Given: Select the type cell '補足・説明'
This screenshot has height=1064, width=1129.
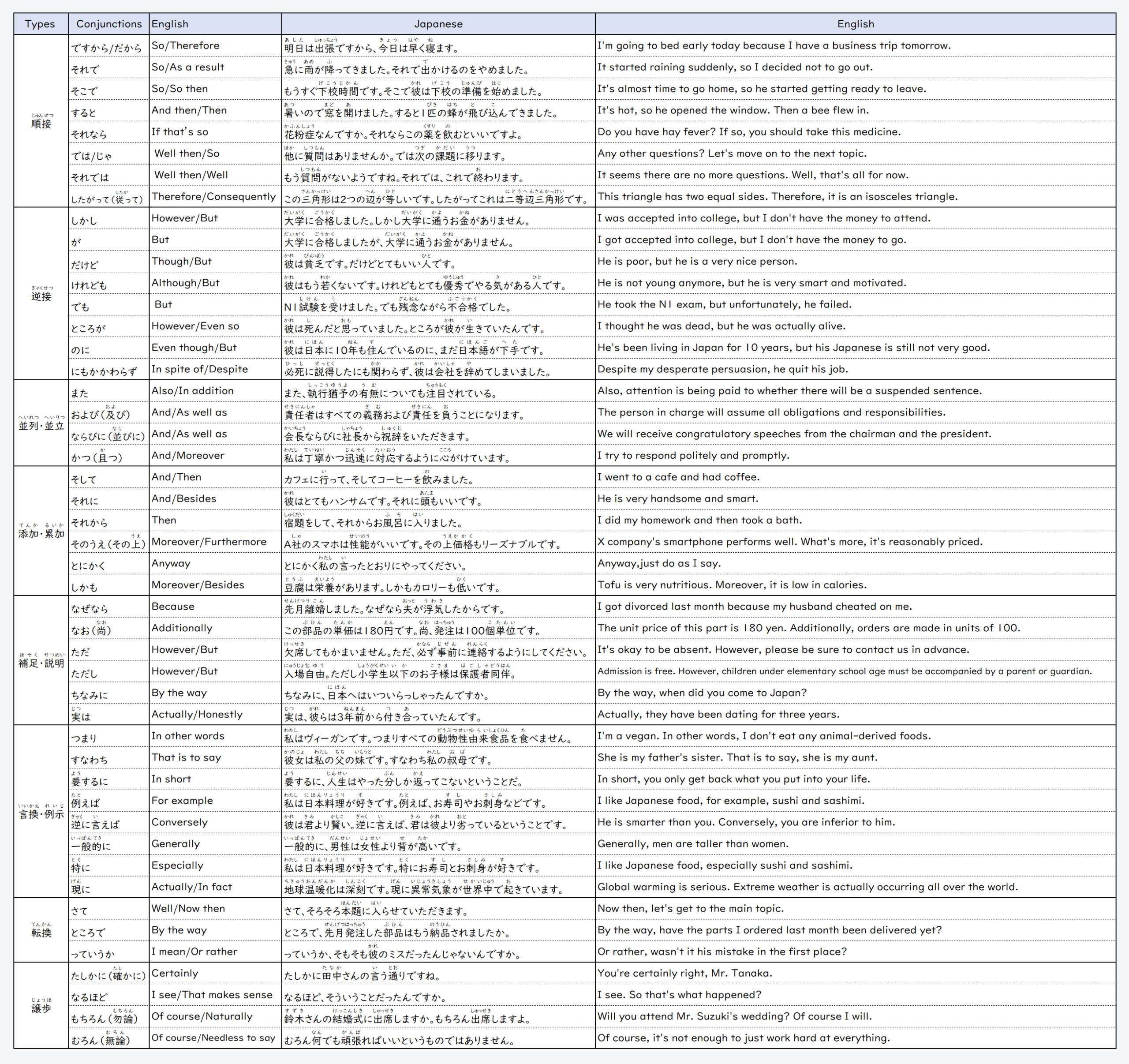Looking at the screenshot, I should click(x=41, y=661).
